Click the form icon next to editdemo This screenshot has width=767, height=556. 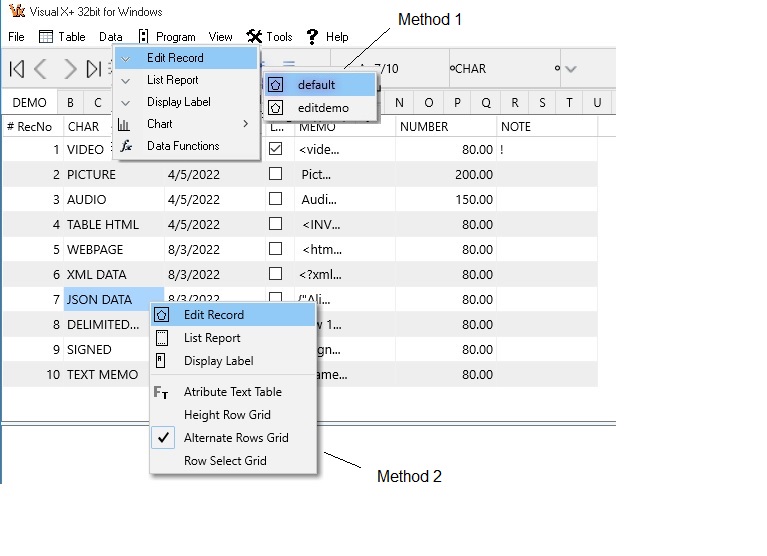point(275,108)
